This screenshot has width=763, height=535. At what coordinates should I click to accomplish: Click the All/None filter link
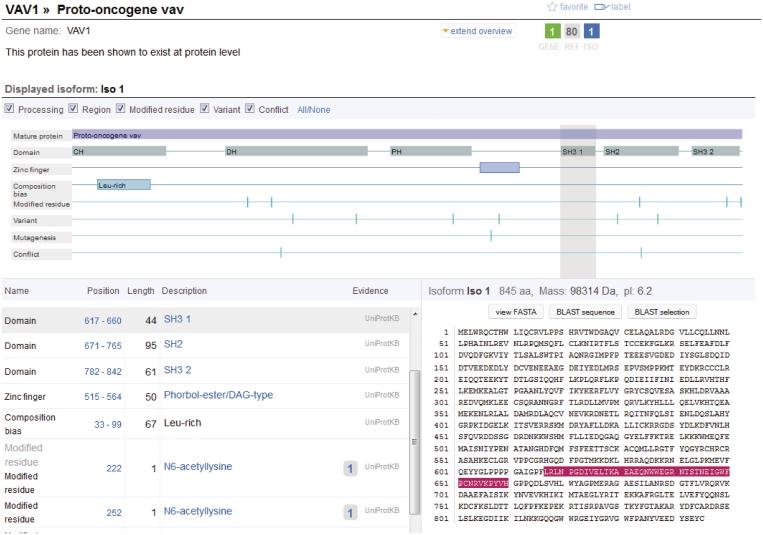point(313,110)
